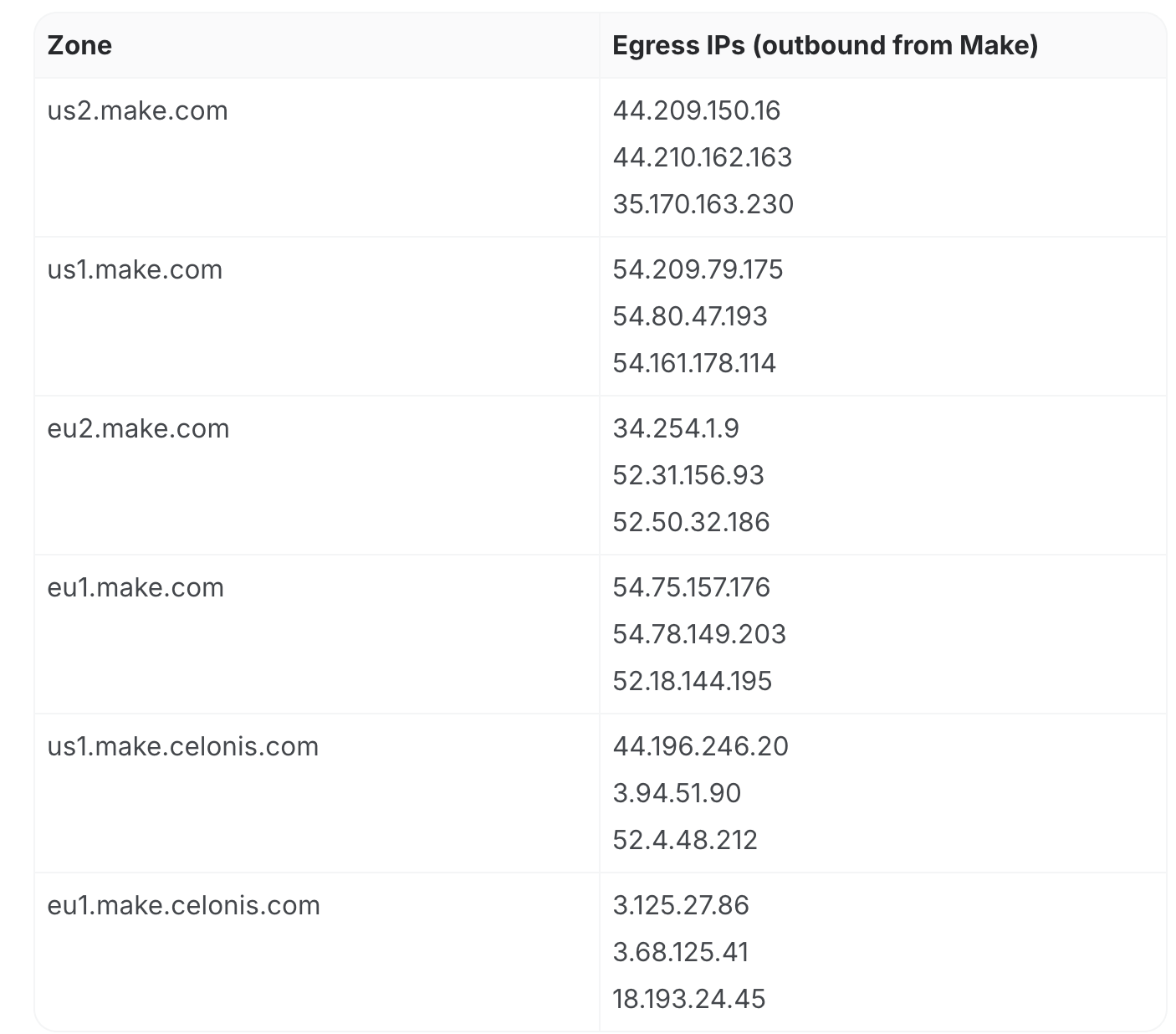The image size is (1176, 1034).
Task: Click IP address 44.196.246.20
Action: [x=700, y=746]
